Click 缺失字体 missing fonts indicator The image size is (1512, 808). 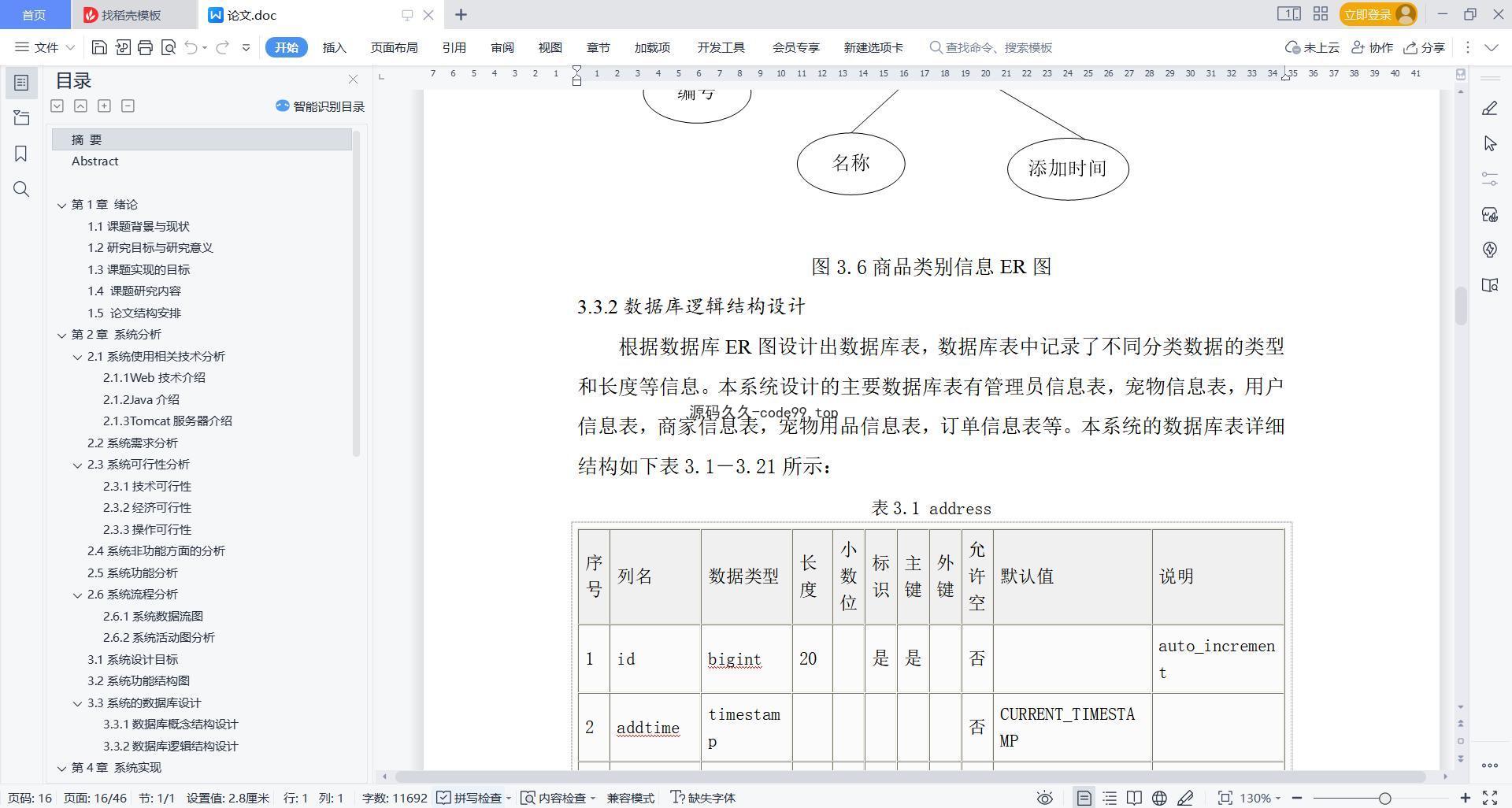tap(702, 798)
